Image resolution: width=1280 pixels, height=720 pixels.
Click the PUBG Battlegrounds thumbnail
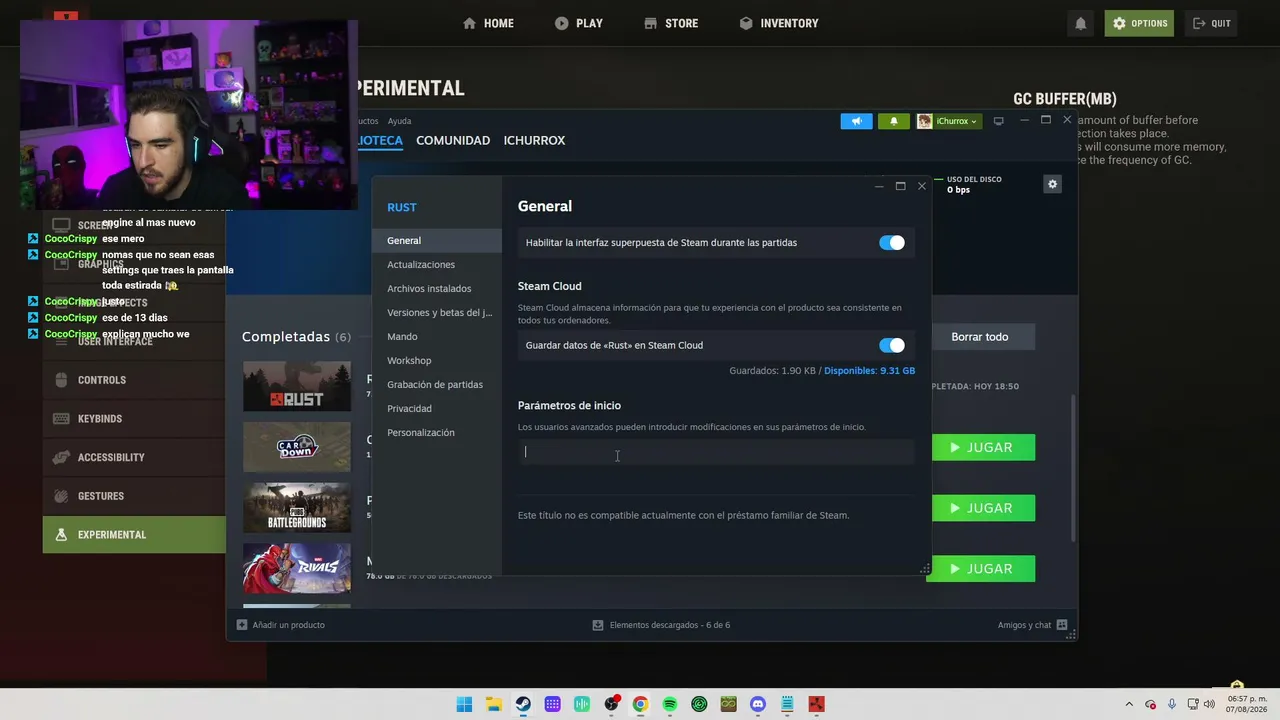[297, 507]
